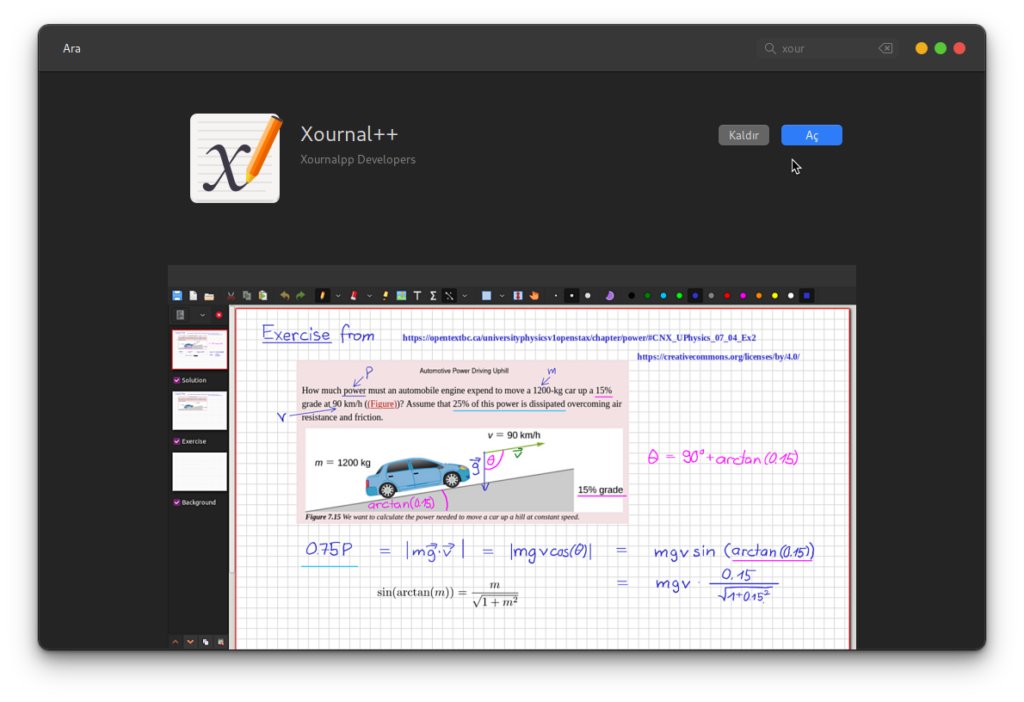Close the sidebar with red X

coord(219,315)
